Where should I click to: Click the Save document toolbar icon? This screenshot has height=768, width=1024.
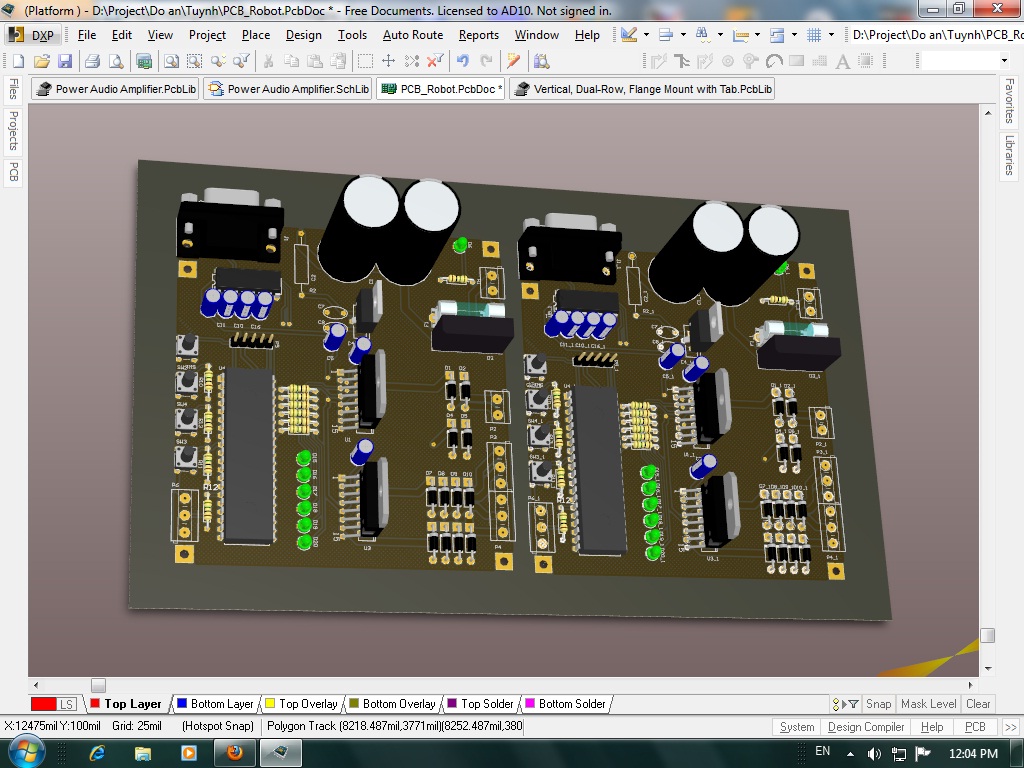pyautogui.click(x=65, y=62)
